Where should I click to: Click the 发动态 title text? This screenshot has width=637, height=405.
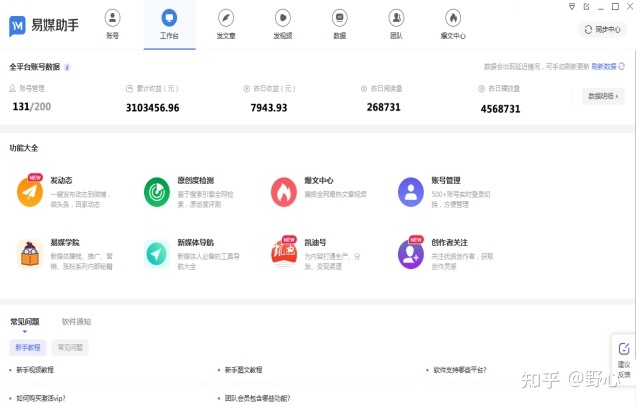pos(61,180)
